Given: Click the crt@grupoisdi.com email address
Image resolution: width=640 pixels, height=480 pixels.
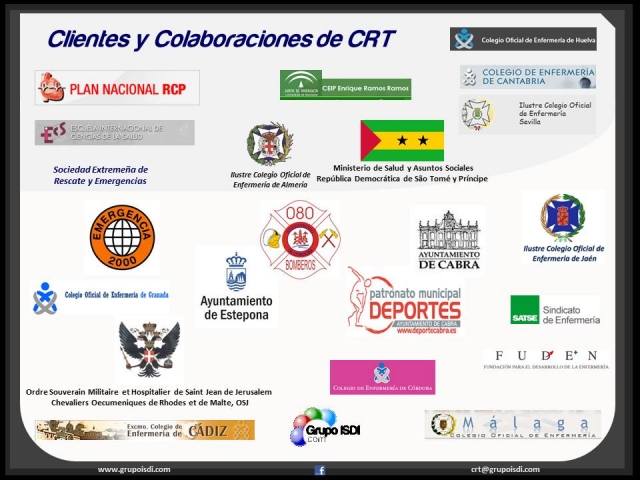Looking at the screenshot, I should 505,469.
